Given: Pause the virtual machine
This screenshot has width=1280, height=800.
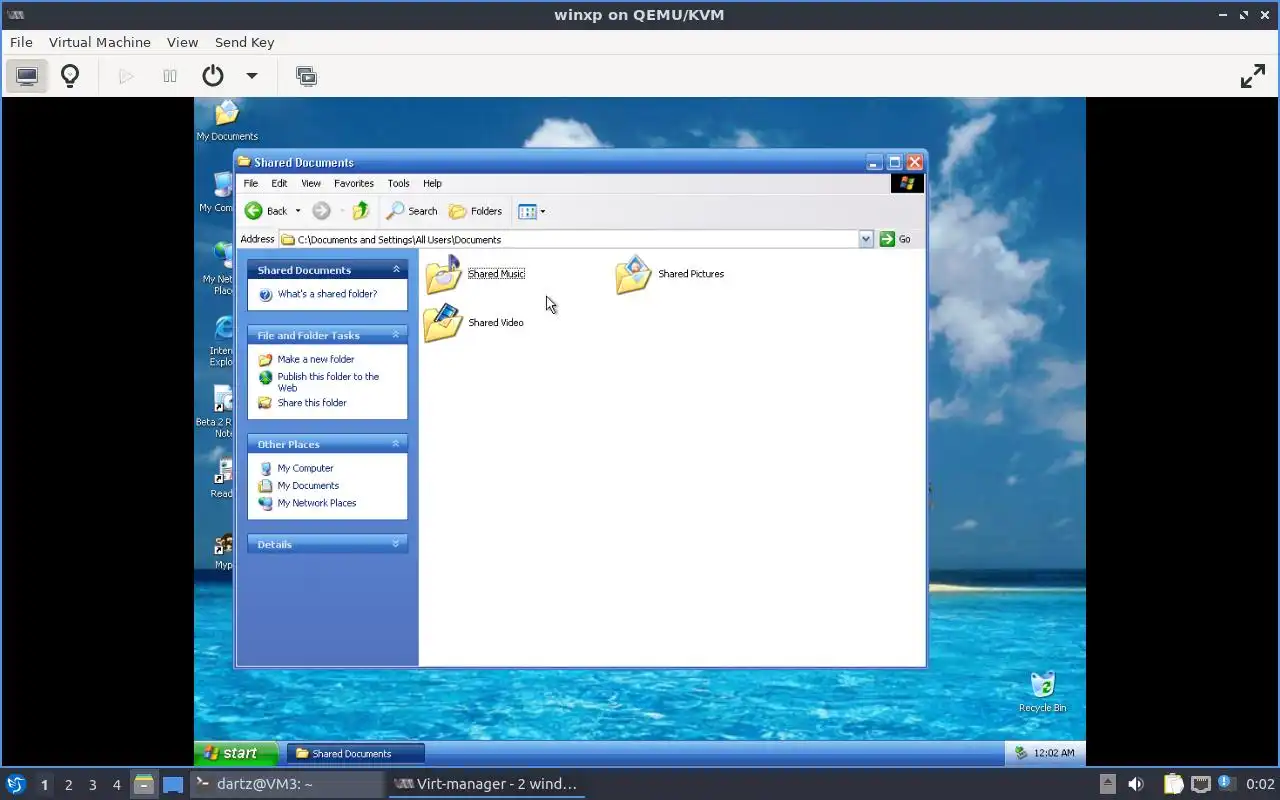Looking at the screenshot, I should [170, 76].
